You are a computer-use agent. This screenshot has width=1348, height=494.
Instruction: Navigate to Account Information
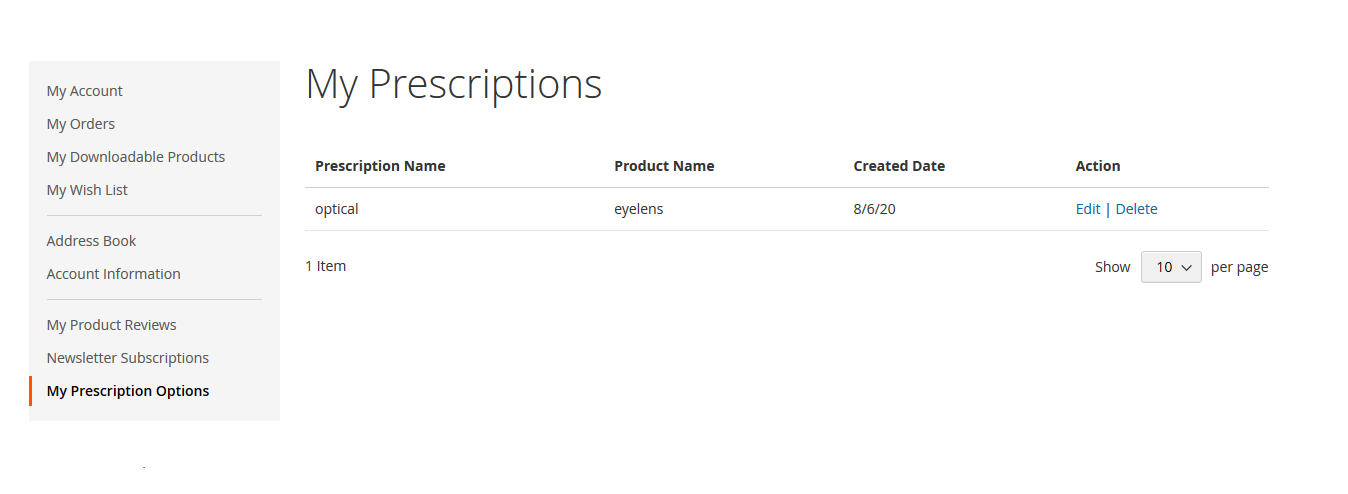coord(113,274)
